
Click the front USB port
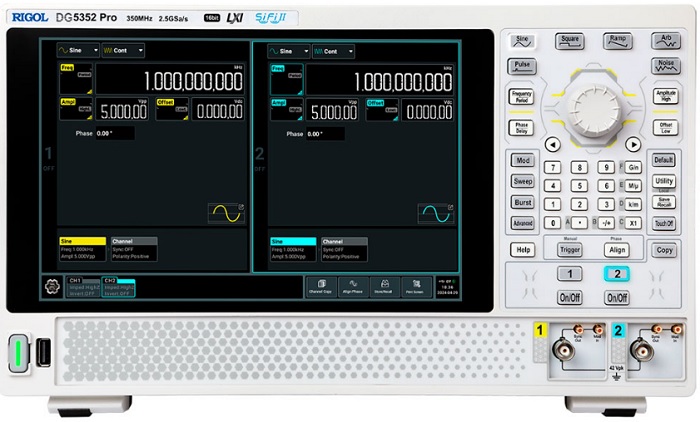(43, 352)
